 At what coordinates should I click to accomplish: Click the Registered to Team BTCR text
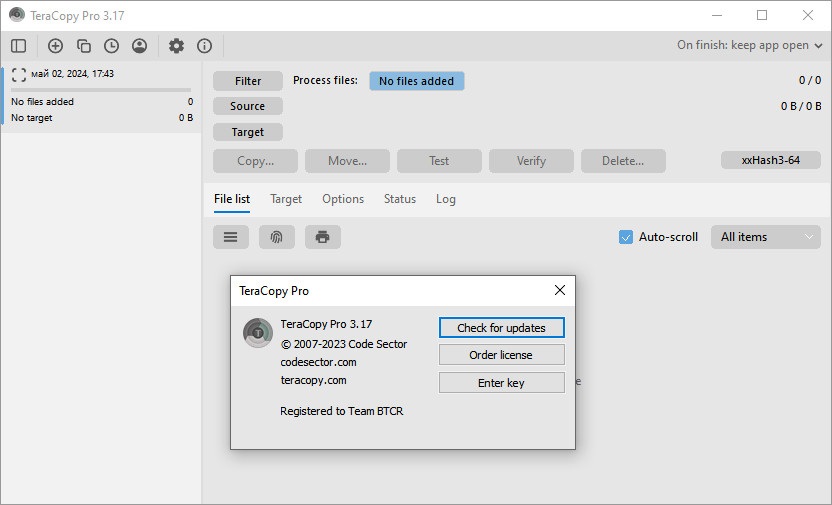(x=342, y=411)
